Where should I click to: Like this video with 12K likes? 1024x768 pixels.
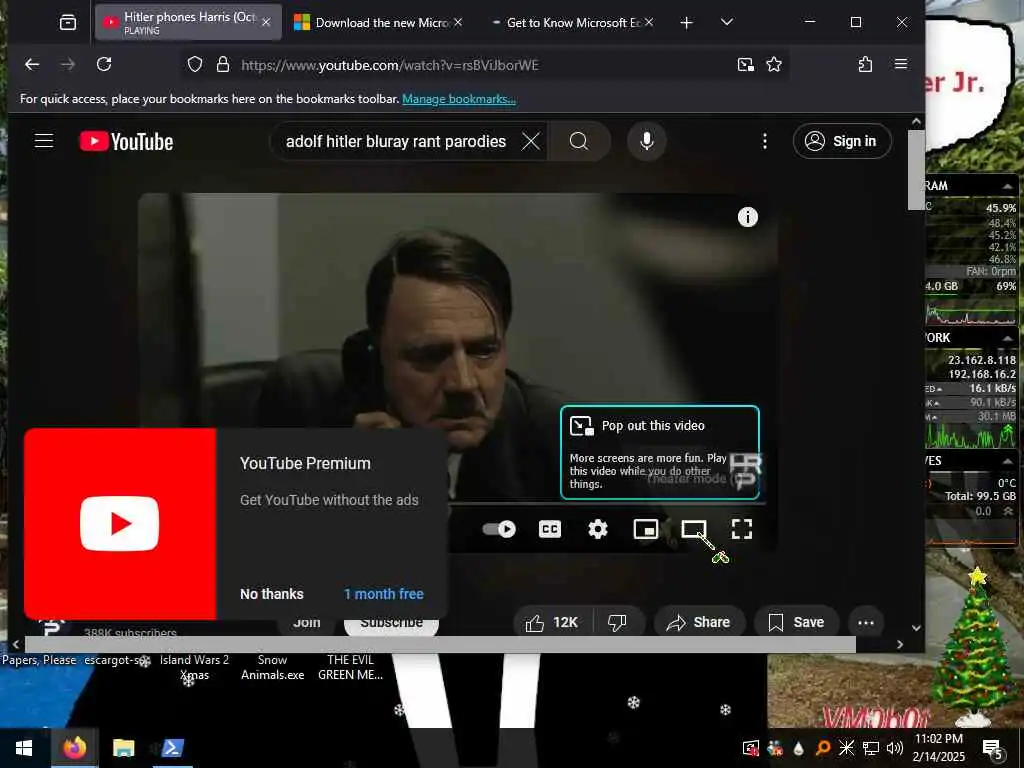552,622
